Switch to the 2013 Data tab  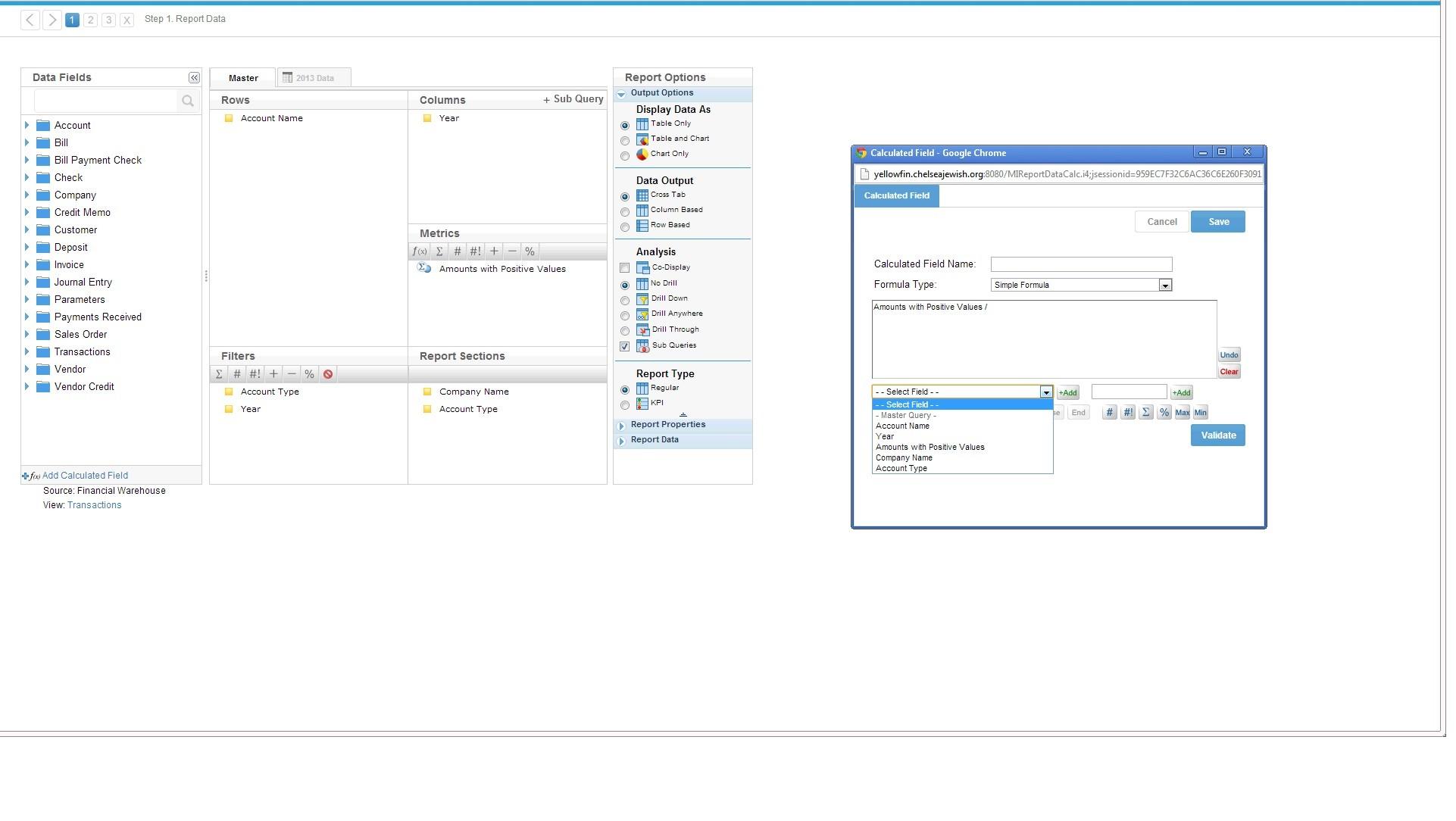coord(314,78)
